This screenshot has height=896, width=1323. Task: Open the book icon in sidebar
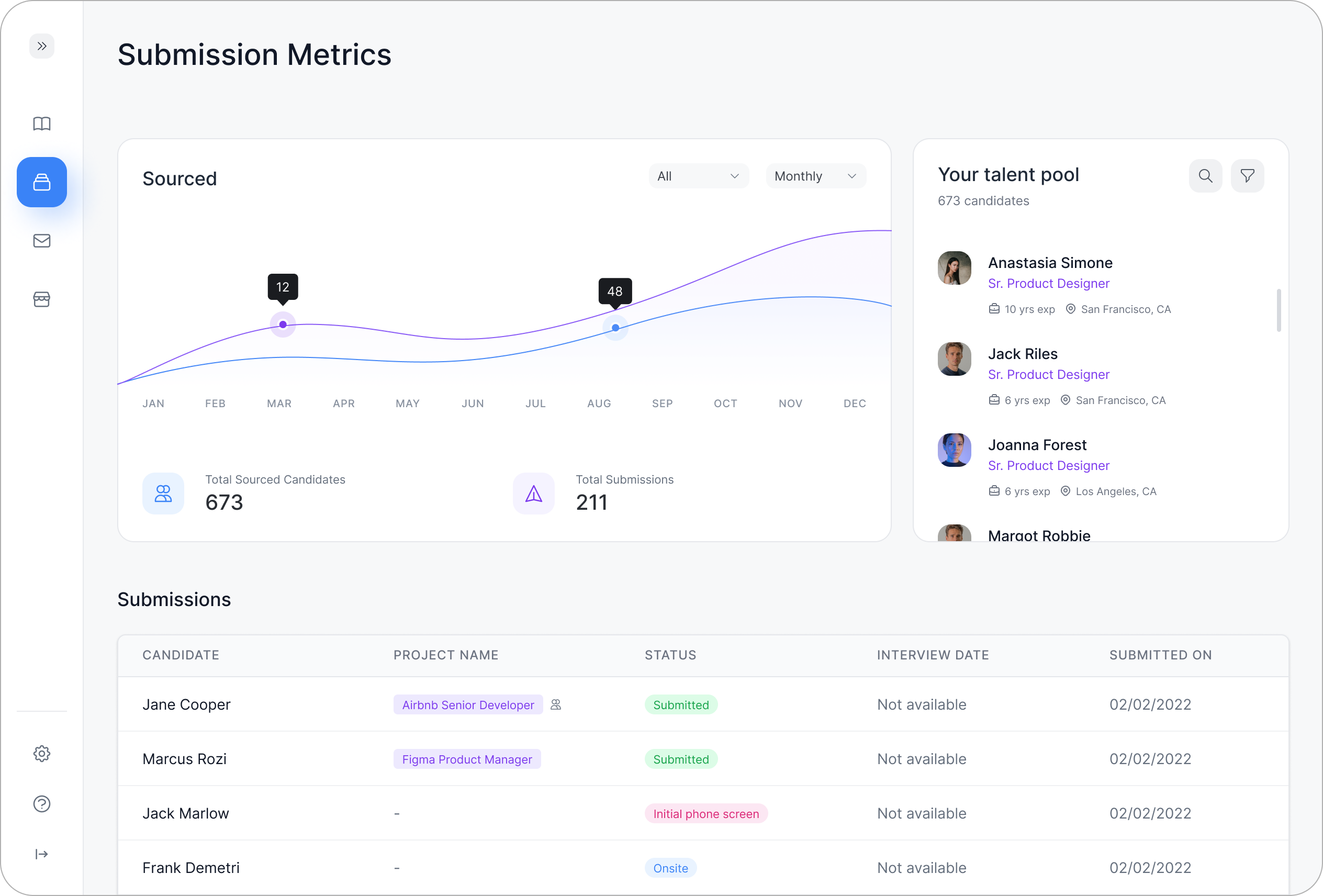[x=41, y=124]
